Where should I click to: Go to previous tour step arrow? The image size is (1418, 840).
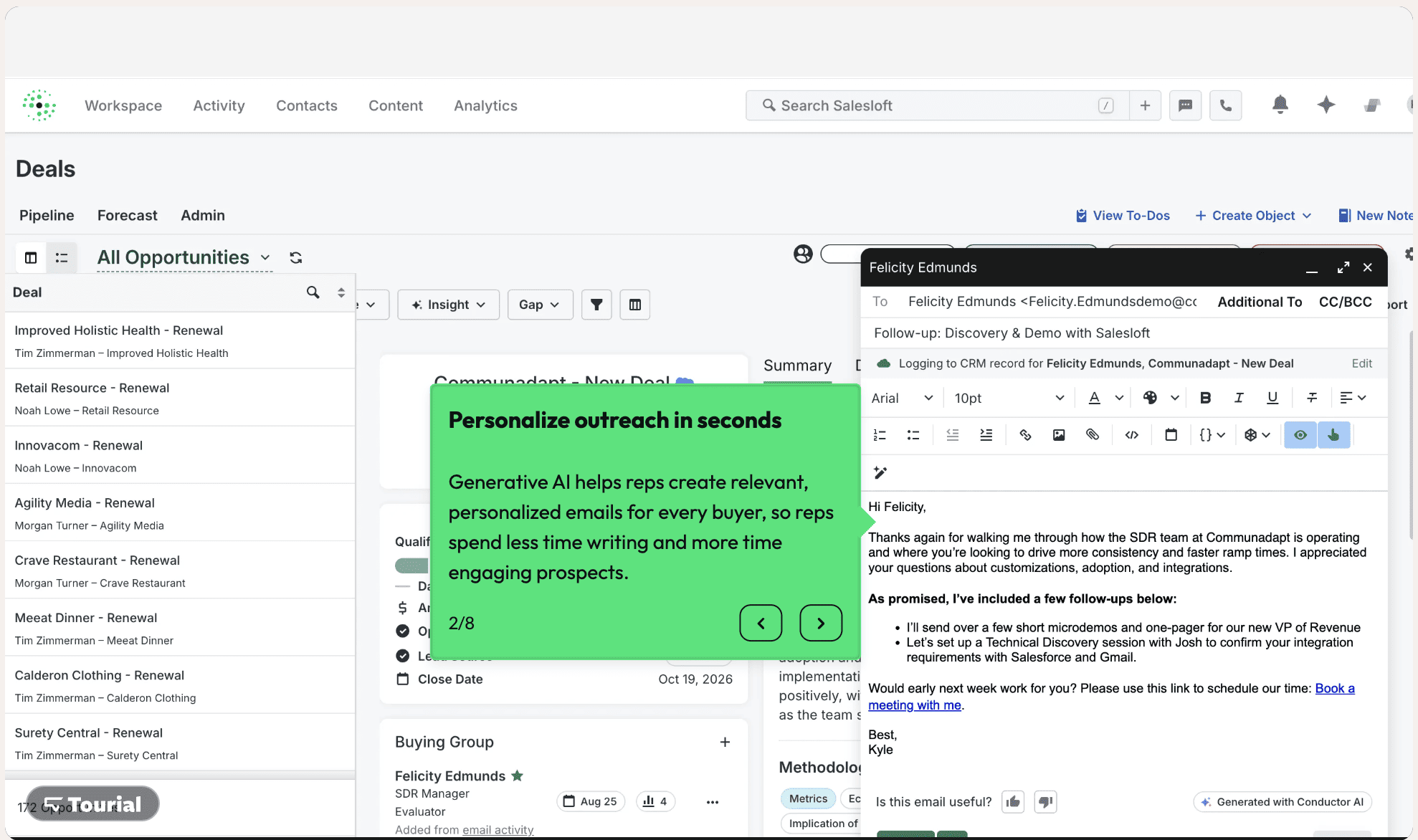point(761,623)
